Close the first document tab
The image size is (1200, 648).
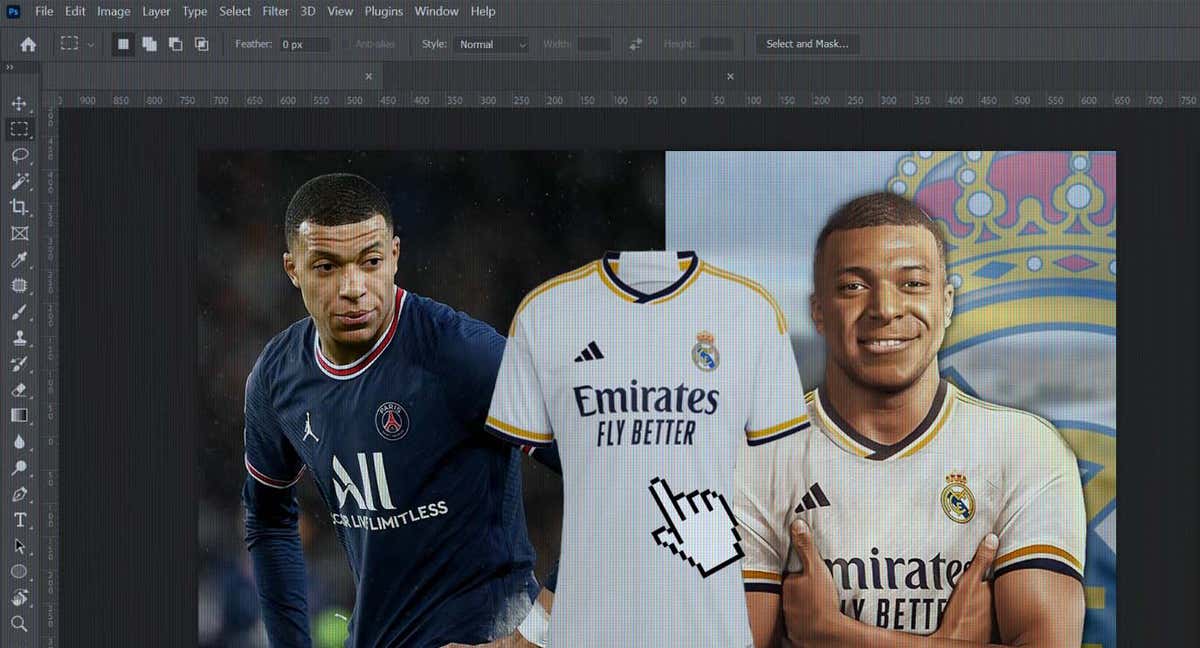point(368,76)
